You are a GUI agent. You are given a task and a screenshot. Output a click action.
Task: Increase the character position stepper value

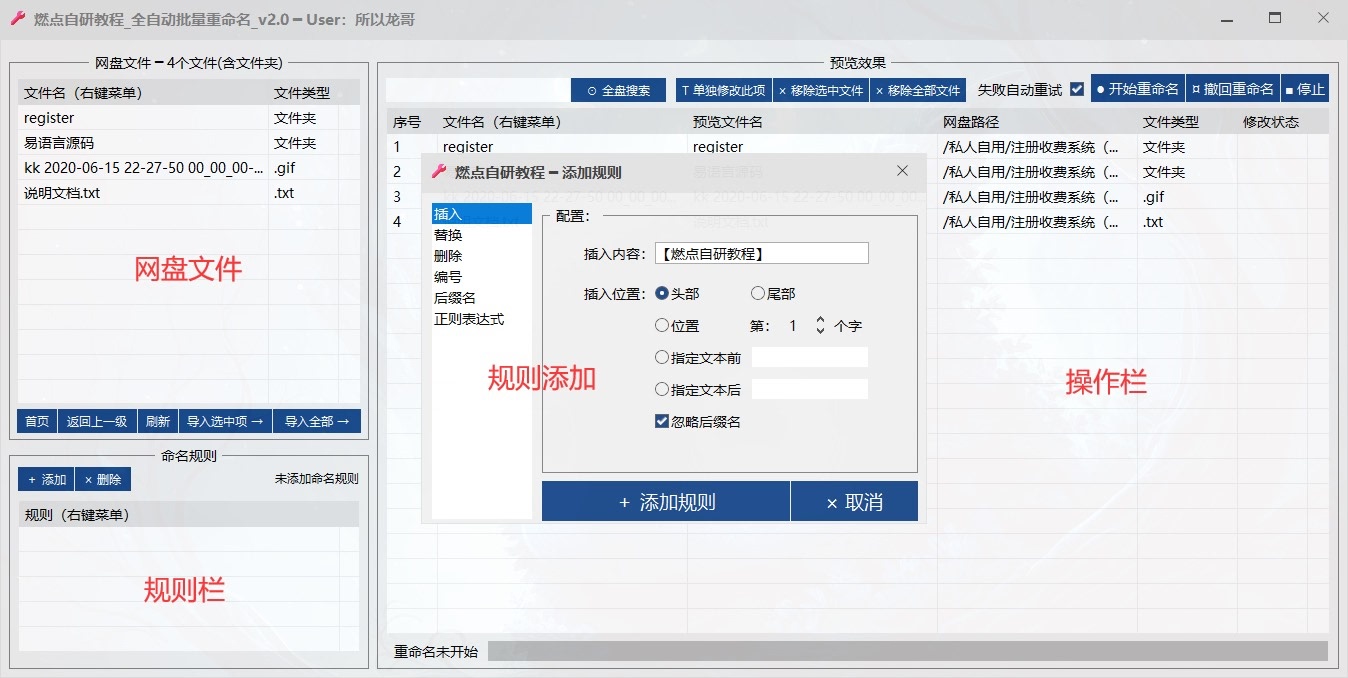tap(820, 320)
